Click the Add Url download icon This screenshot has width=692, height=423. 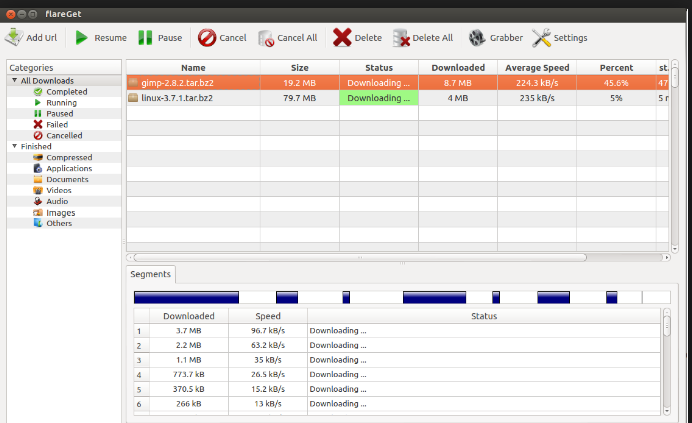coord(14,38)
